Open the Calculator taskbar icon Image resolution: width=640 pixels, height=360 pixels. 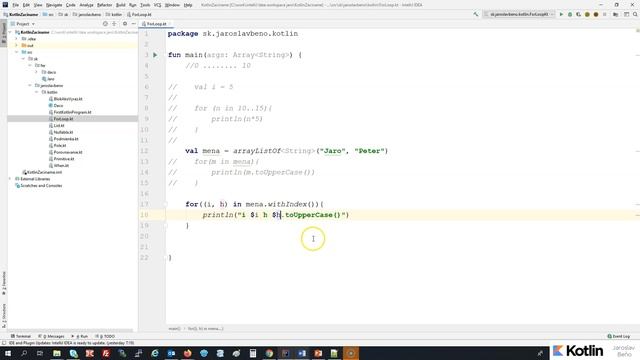pyautogui.click(x=253, y=353)
